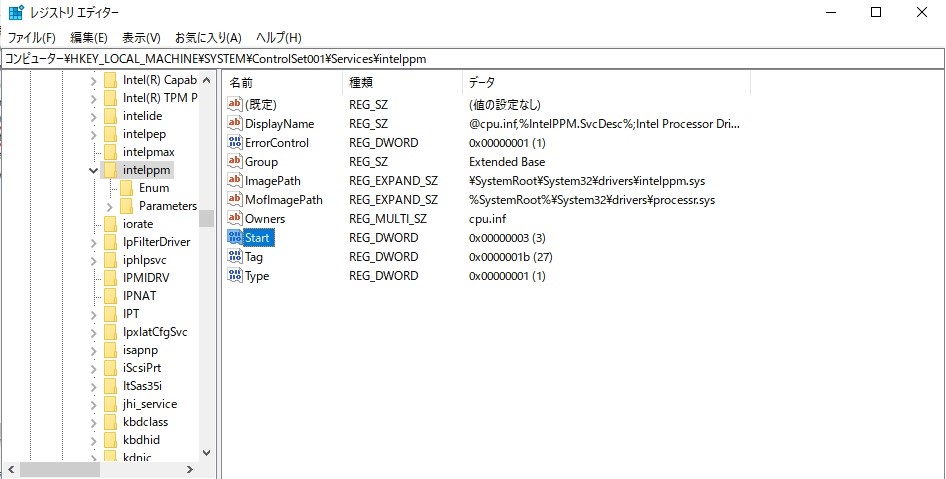Click the Intel(R) TPM P folder icon

point(110,98)
